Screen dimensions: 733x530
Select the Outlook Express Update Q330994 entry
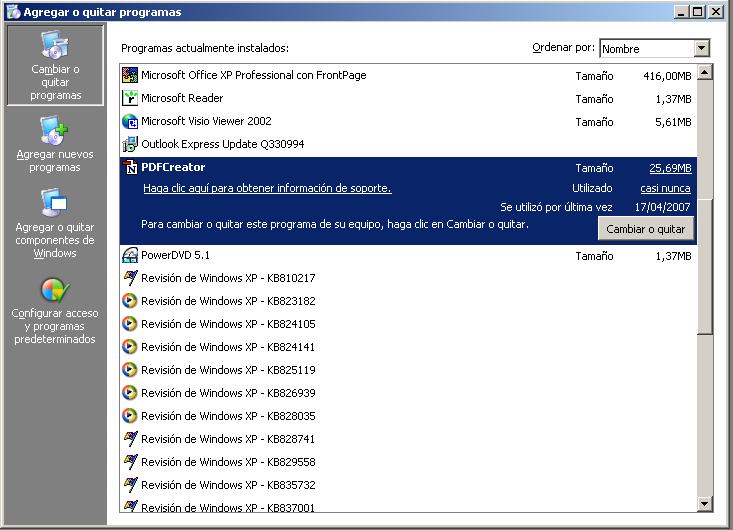pyautogui.click(x=408, y=144)
